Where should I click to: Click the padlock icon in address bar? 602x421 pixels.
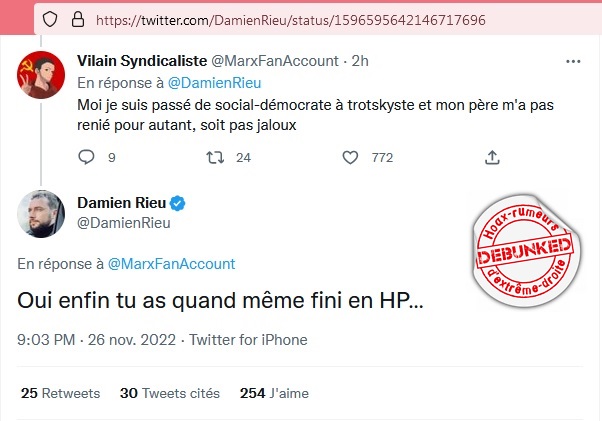coord(75,19)
